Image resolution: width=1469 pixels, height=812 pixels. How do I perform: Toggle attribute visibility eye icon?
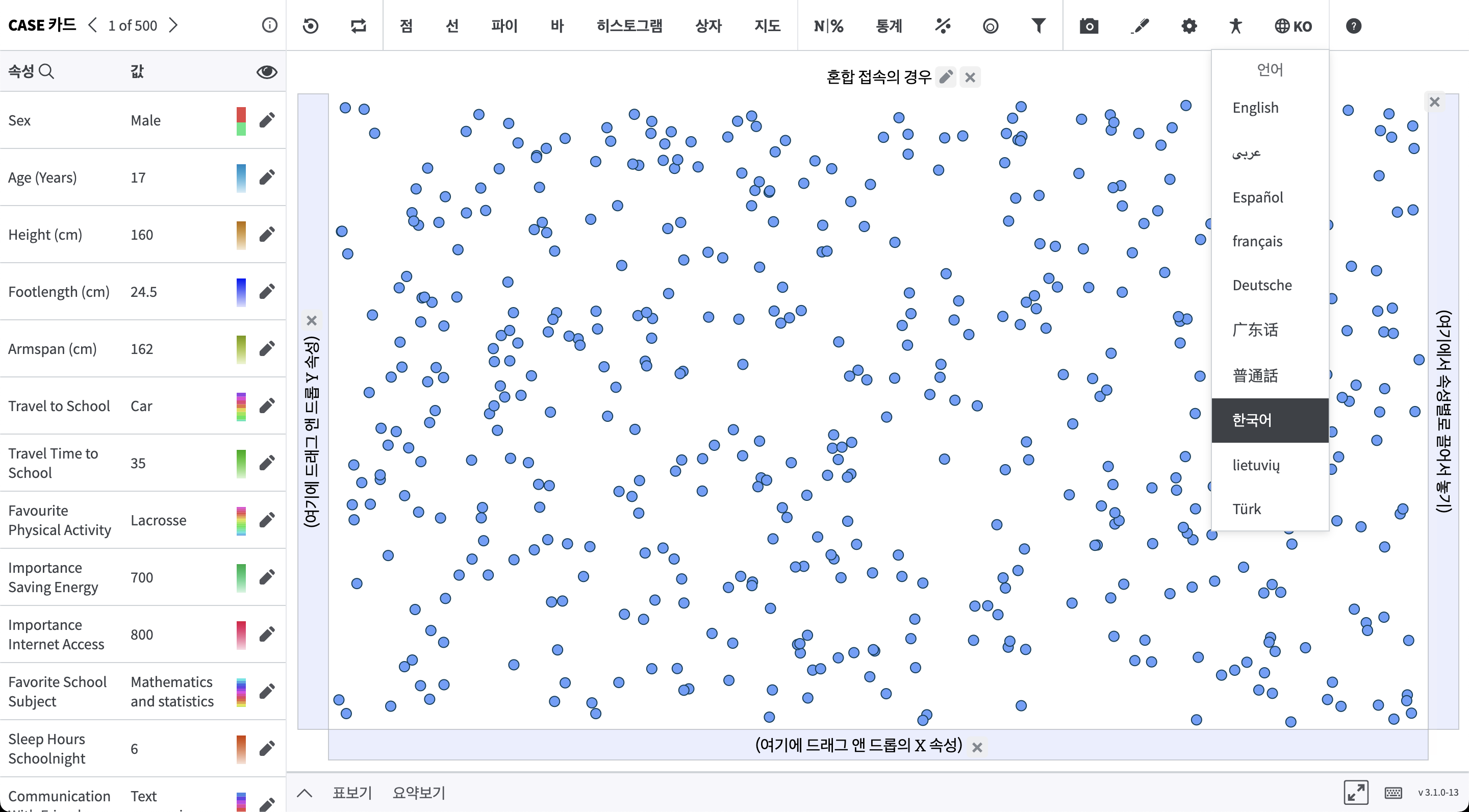[266, 71]
